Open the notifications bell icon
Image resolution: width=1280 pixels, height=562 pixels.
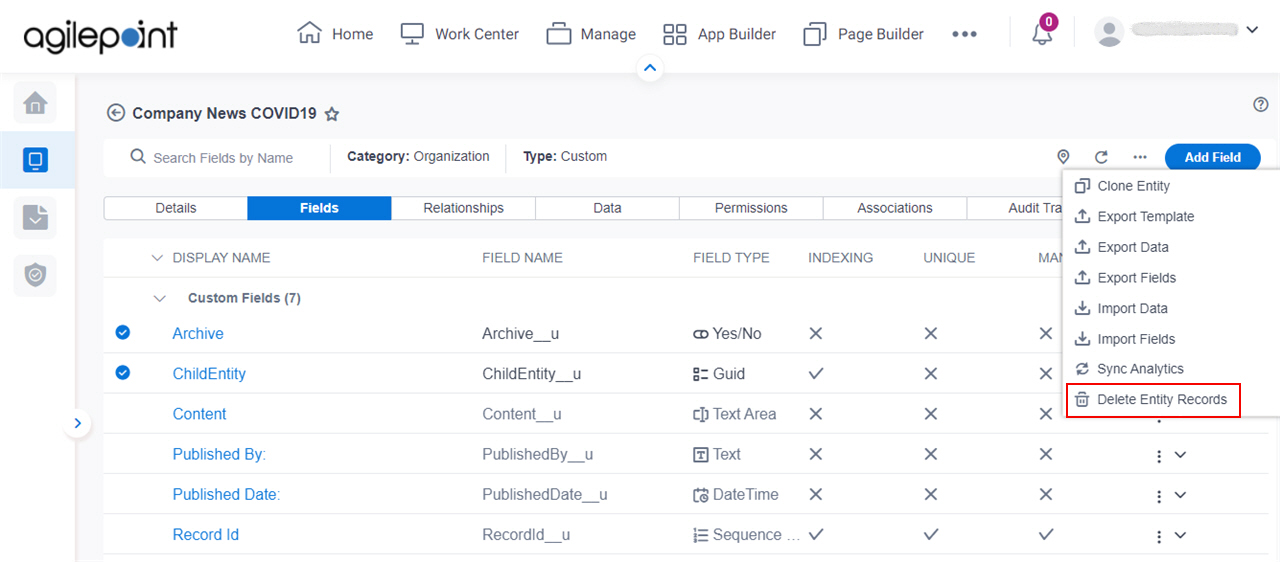point(1042,34)
